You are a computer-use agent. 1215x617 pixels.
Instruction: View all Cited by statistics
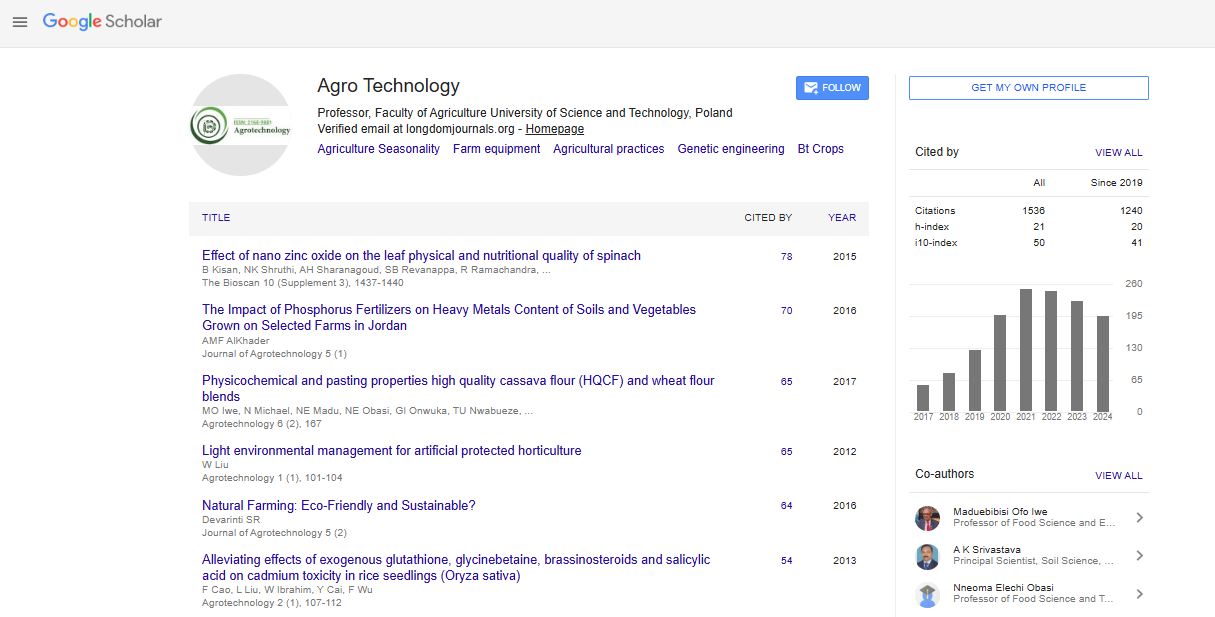pyautogui.click(x=1118, y=153)
